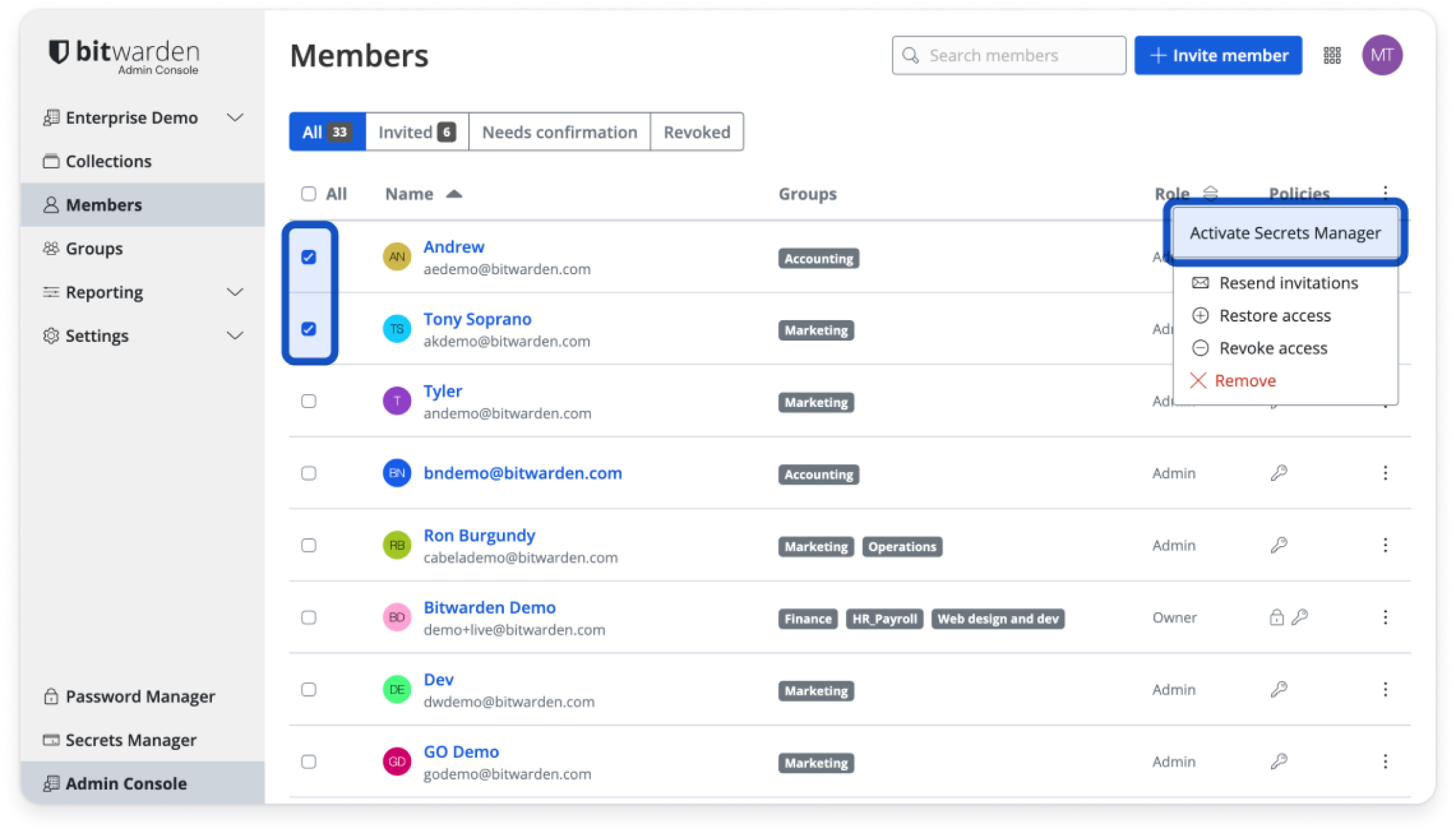The image size is (1456, 836).
Task: Open Andrew's member profile link
Action: (454, 247)
